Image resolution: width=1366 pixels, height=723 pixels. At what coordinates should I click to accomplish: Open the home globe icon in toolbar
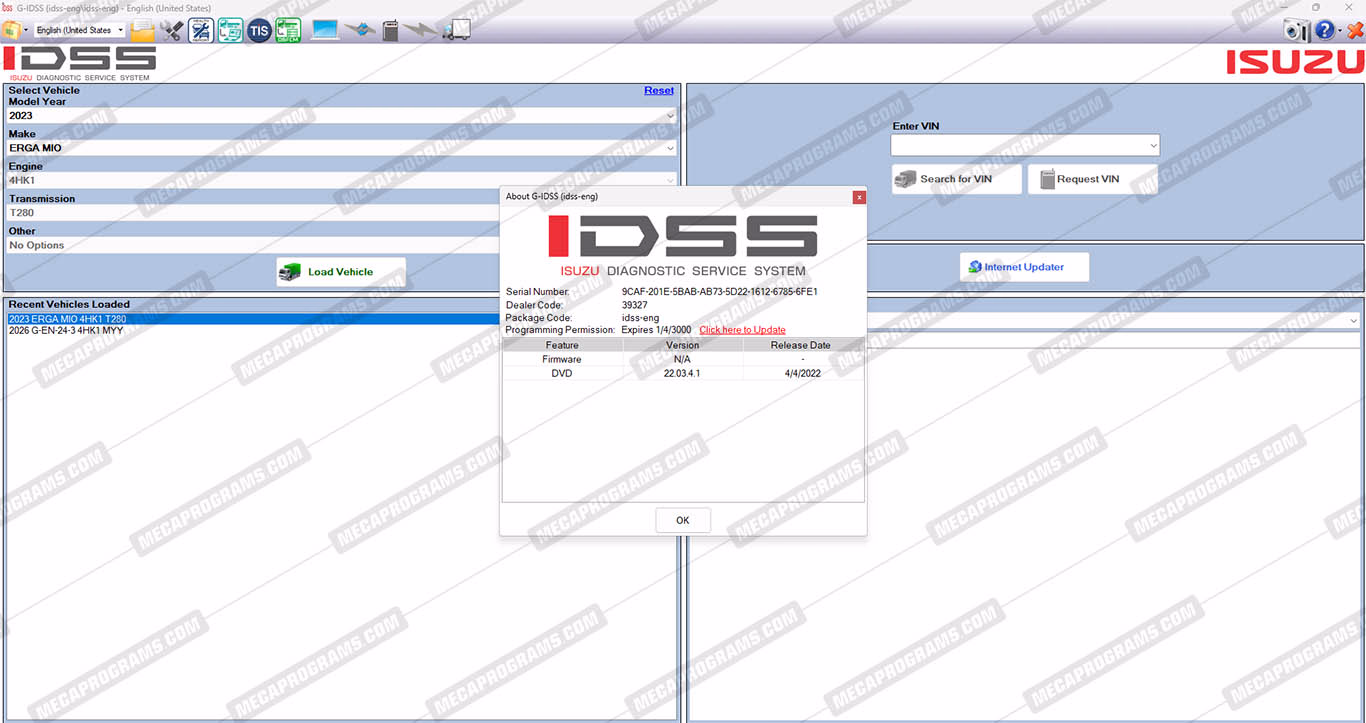tap(11, 30)
